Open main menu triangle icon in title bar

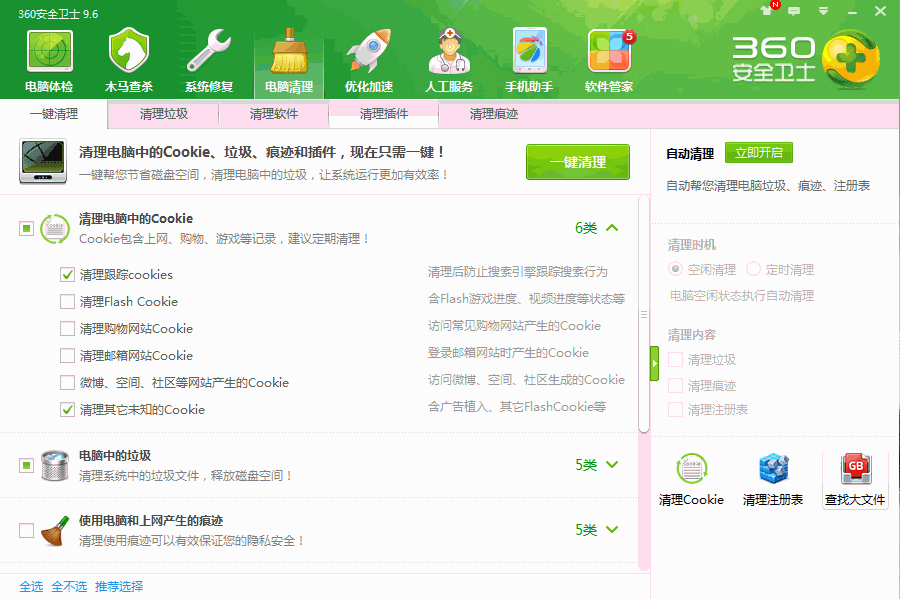click(823, 10)
